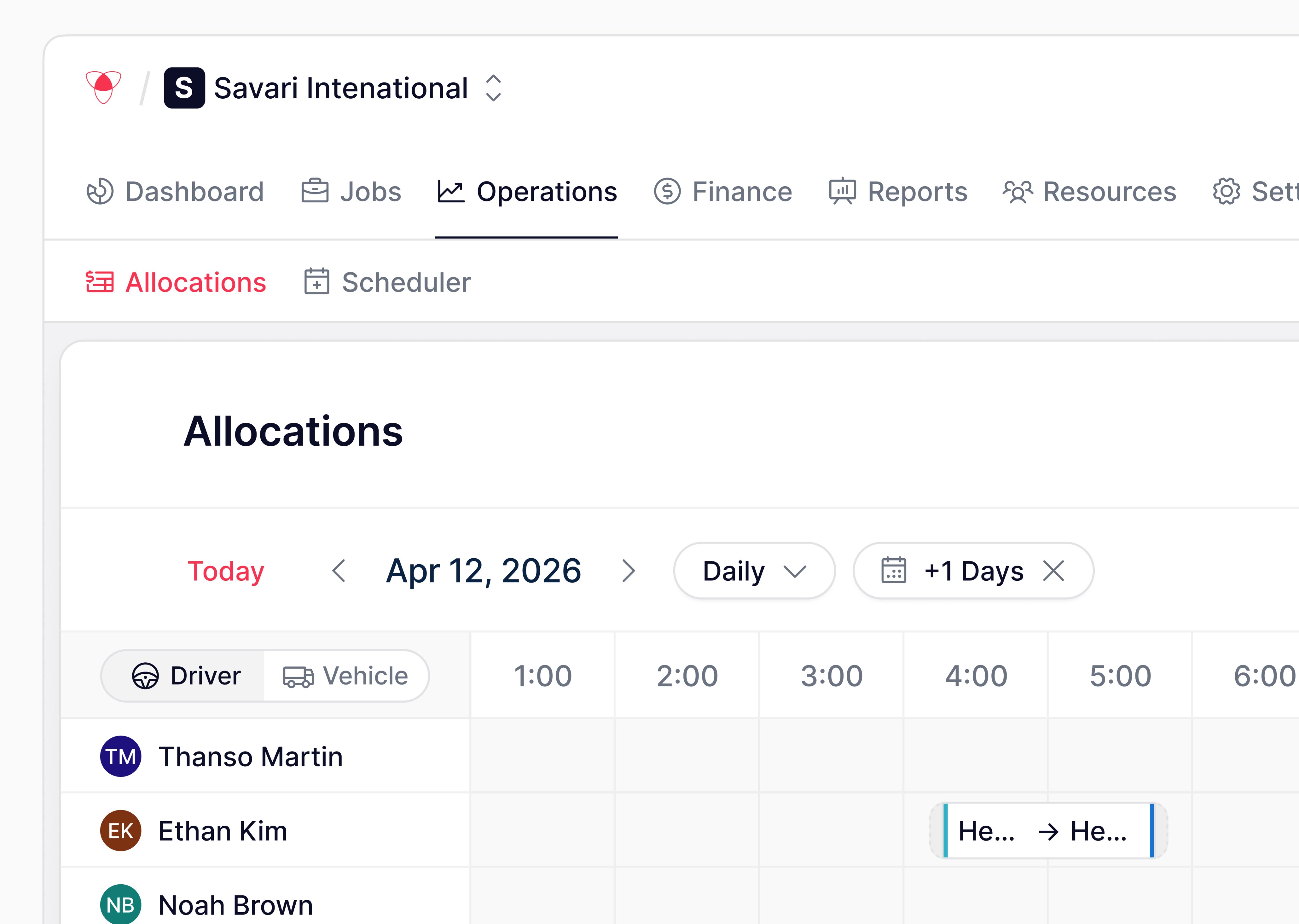Click the Allocations page heading

[x=293, y=431]
